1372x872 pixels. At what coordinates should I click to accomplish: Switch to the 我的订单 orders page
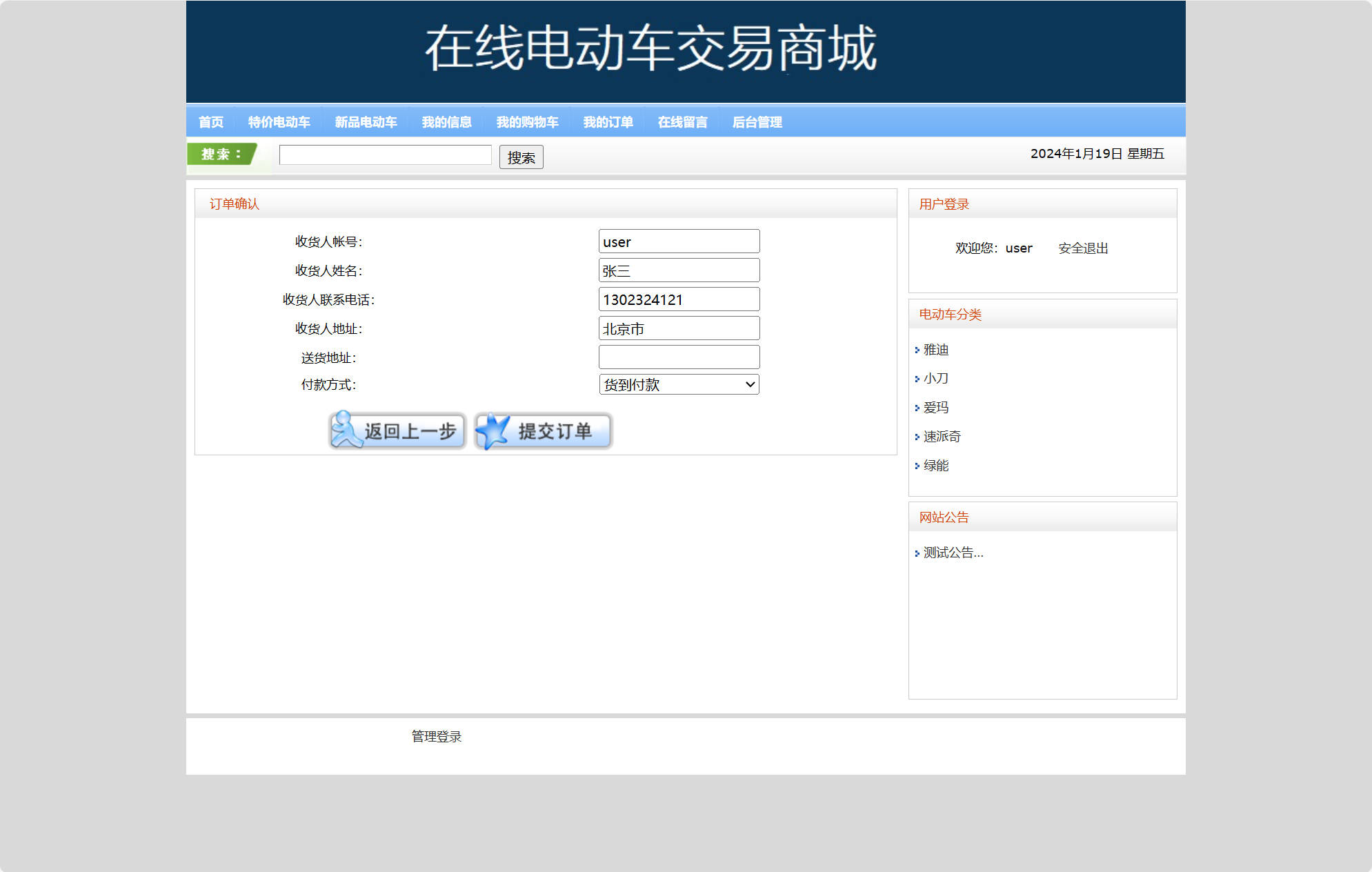pos(608,122)
